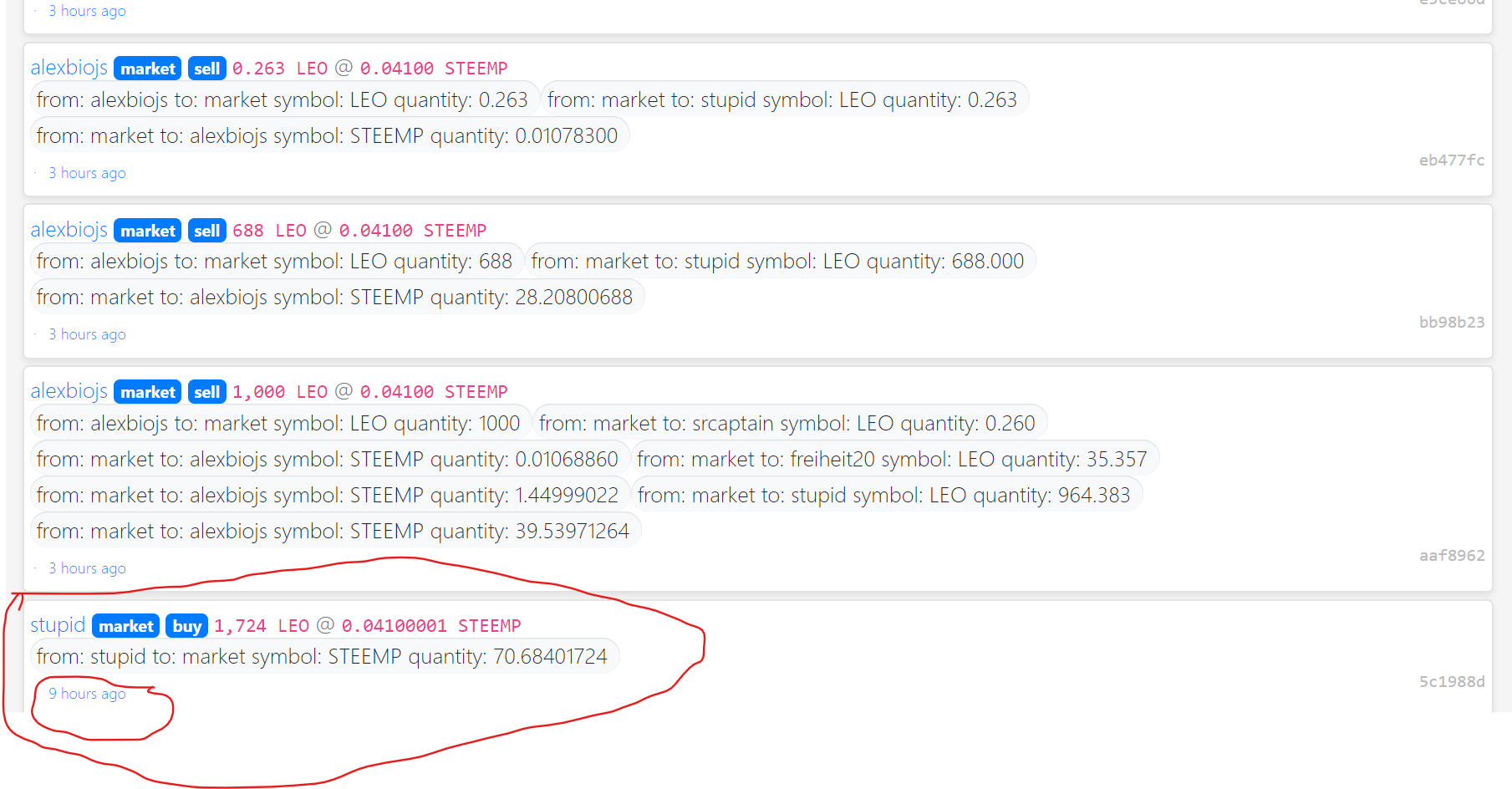This screenshot has width=1512, height=789.
Task: Open the stupid account link
Action: click(58, 624)
